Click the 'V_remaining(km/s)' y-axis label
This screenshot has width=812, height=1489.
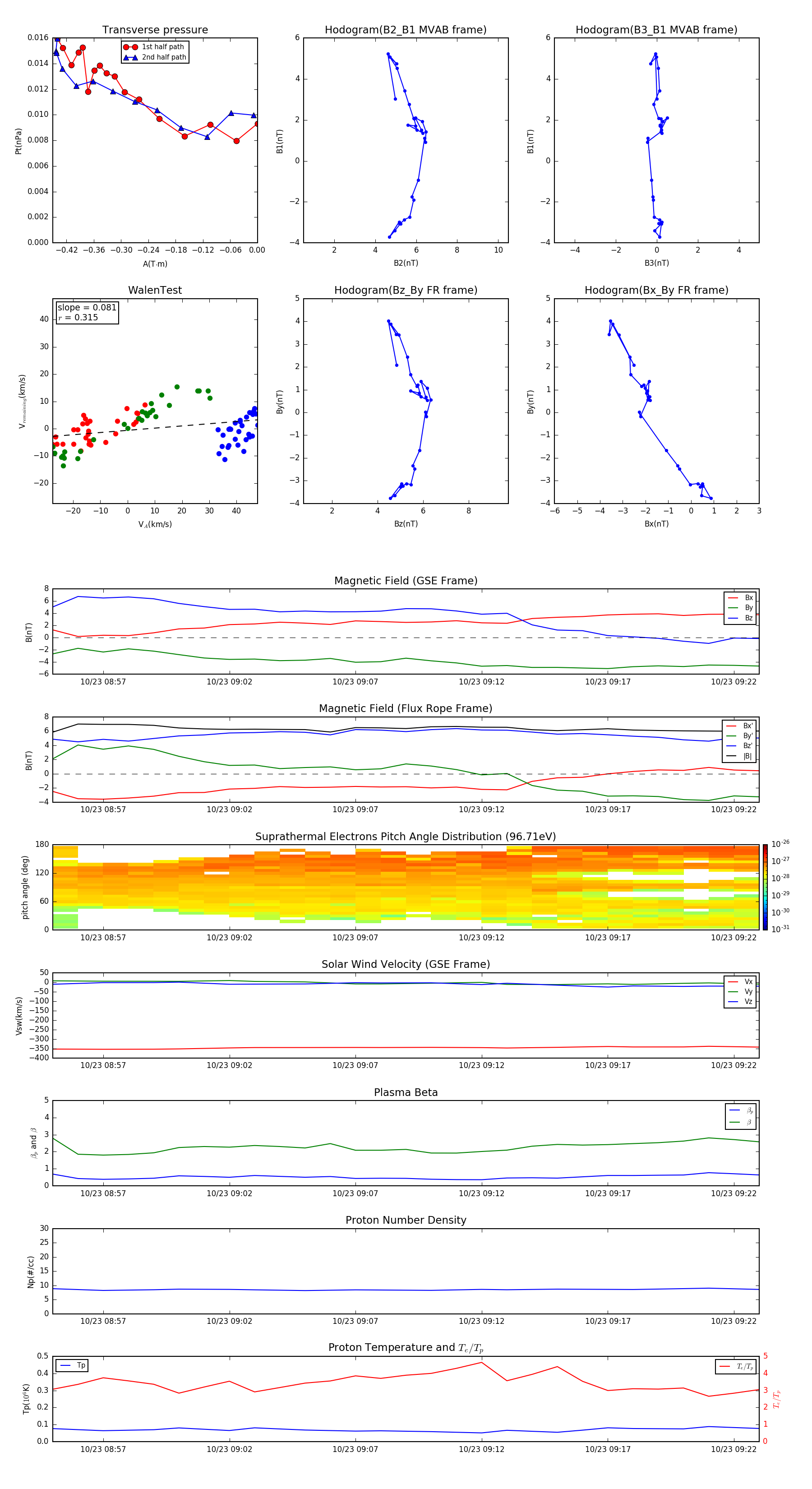pyautogui.click(x=22, y=401)
